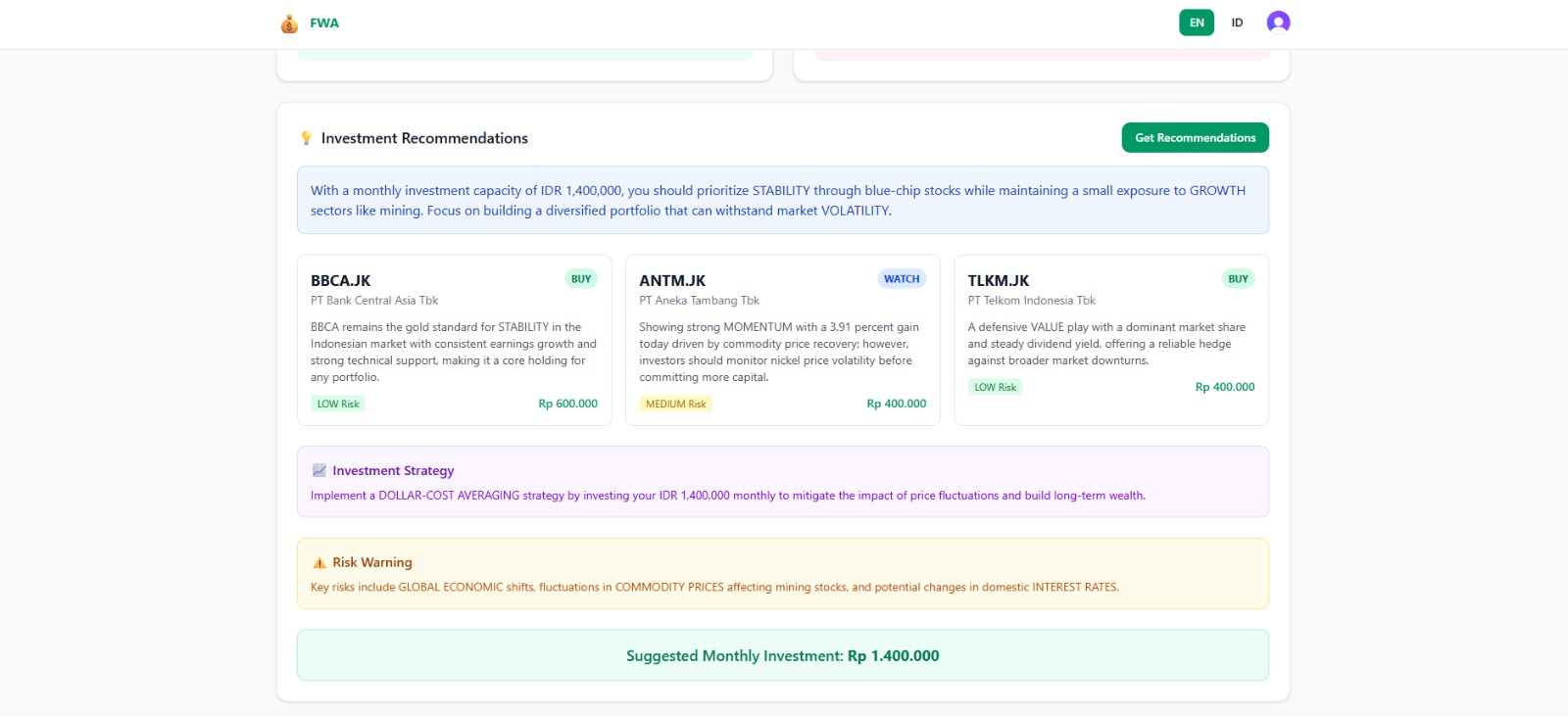
Task: Click the Rp 400.000 amount for ANTM.JK
Action: point(896,404)
